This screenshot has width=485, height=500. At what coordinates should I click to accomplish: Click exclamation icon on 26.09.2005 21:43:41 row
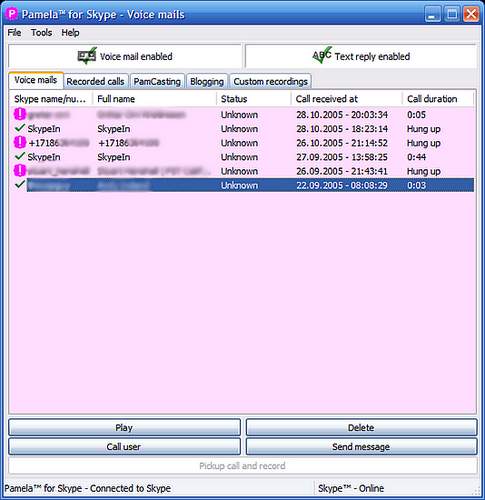point(20,171)
